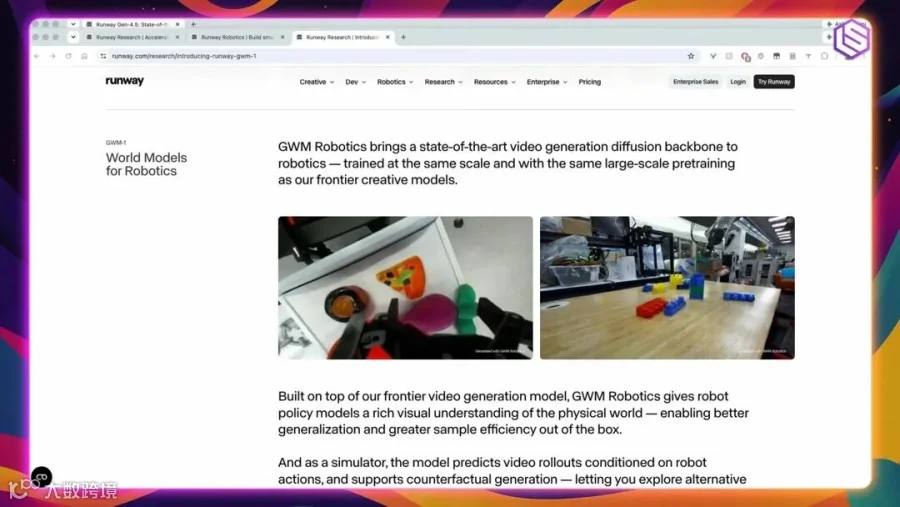Switch to Runway Robotics tab
Viewport: 900px width, 507px height.
pos(237,37)
